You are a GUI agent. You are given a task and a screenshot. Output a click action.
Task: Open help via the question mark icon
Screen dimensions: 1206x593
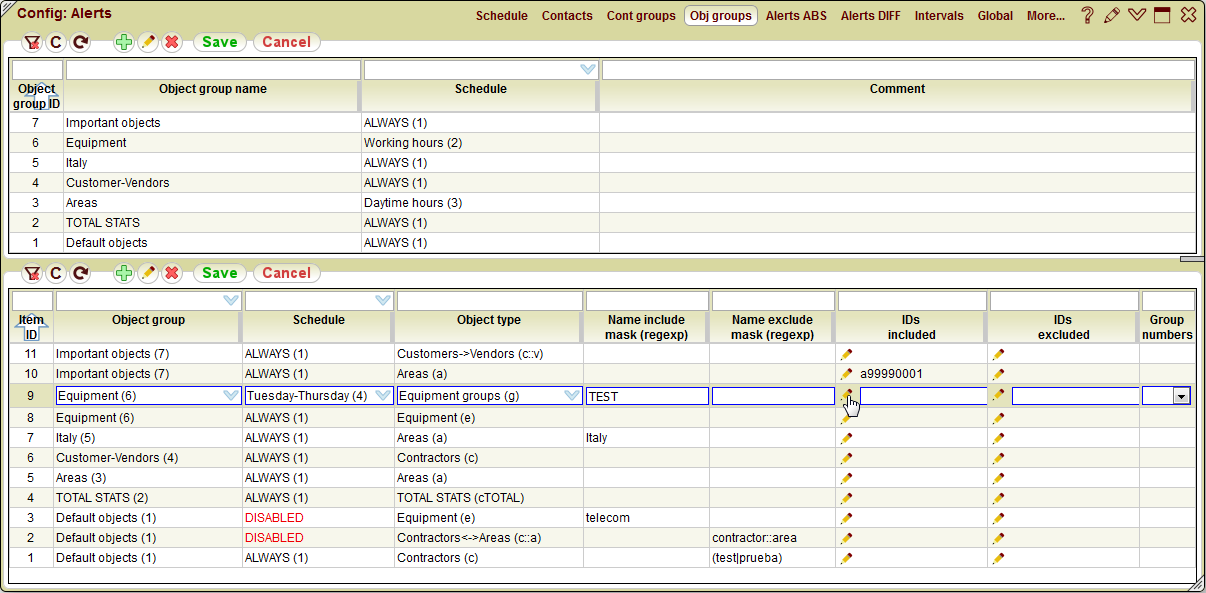click(x=1087, y=15)
